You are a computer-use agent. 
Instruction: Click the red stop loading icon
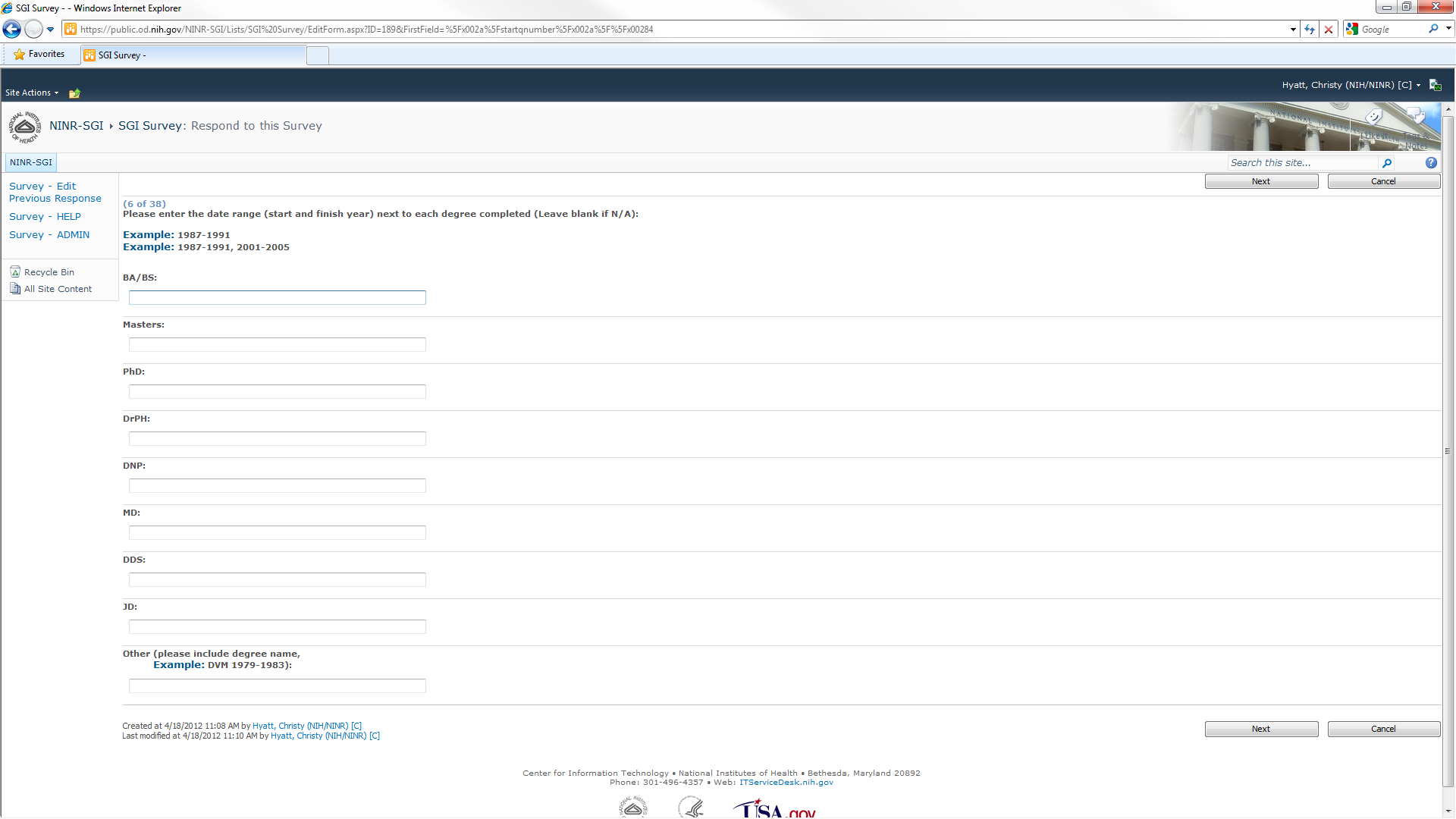pyautogui.click(x=1329, y=30)
